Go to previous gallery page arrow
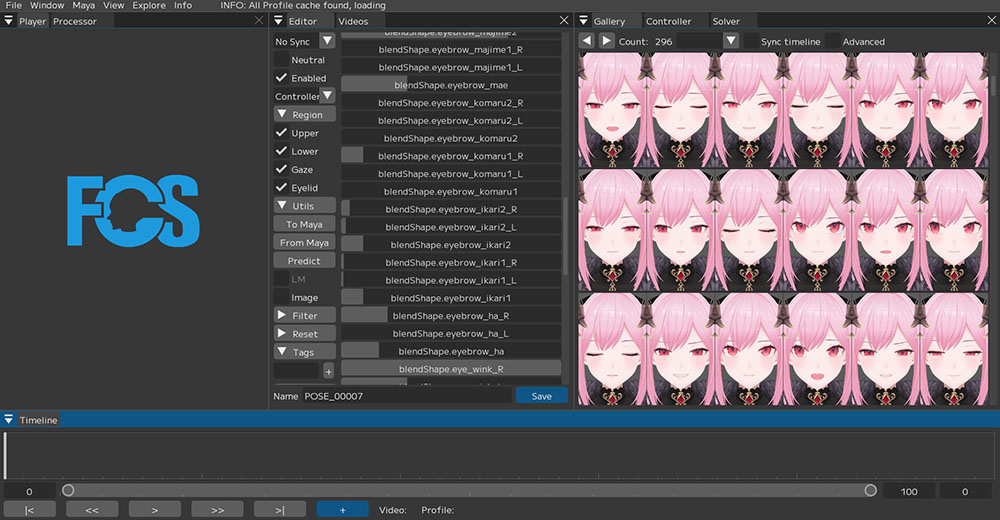The width and height of the screenshot is (1000, 520). click(587, 41)
